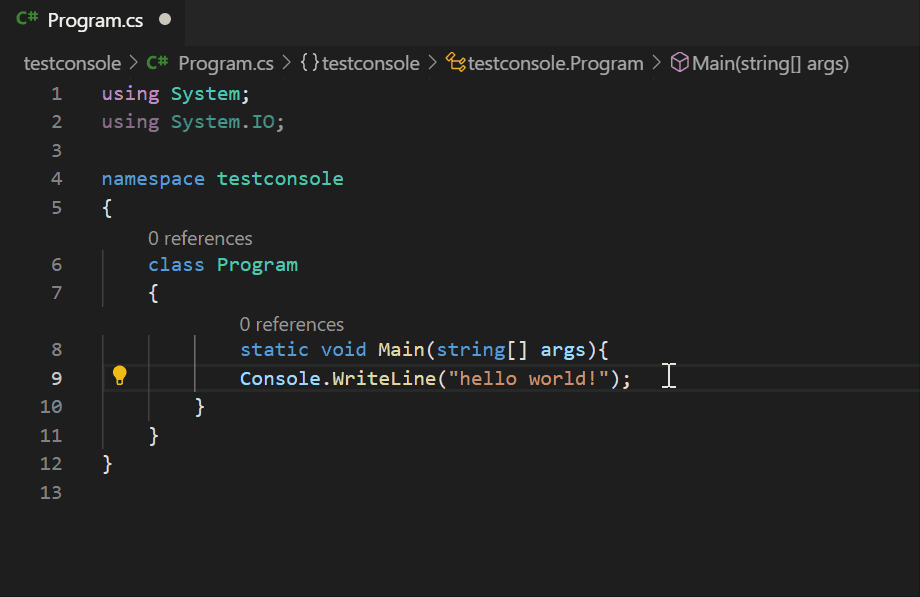Viewport: 920px width, 597px height.
Task: Click the class symbol icon before testconsole.Program
Action: [455, 62]
